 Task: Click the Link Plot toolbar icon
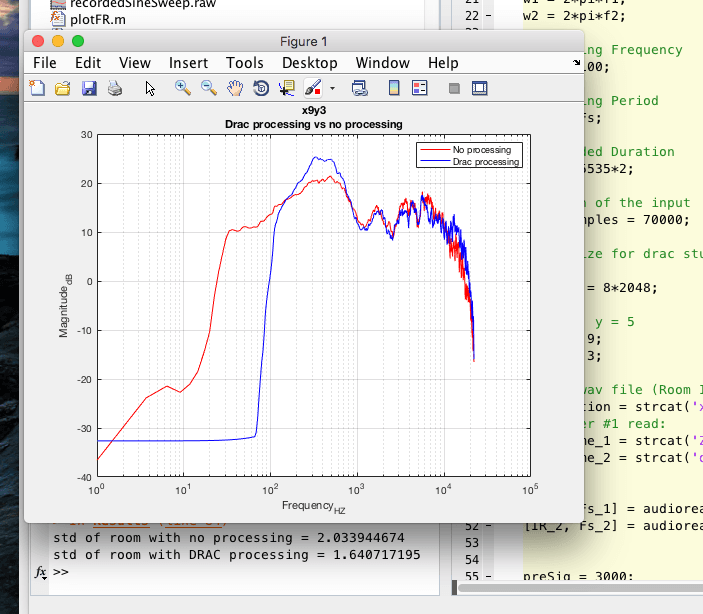tap(359, 88)
